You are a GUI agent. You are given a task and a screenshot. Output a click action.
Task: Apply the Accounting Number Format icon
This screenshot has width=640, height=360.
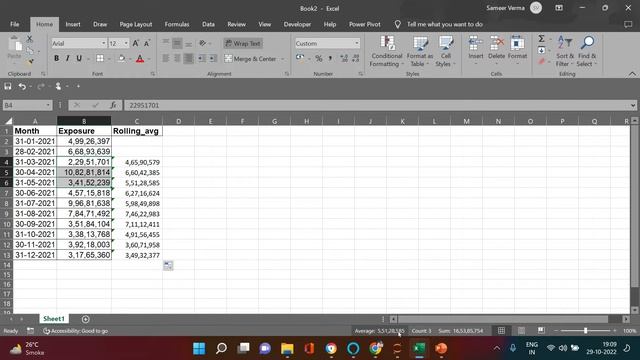tap(300, 58)
